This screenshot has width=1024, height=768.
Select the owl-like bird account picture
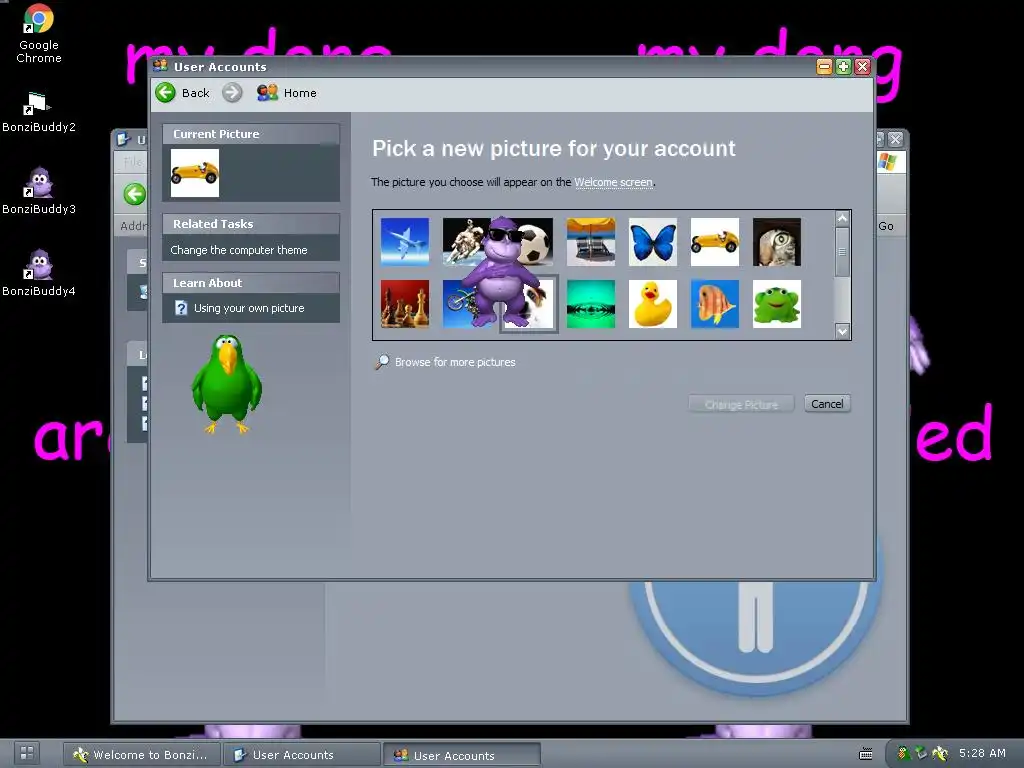pos(776,242)
